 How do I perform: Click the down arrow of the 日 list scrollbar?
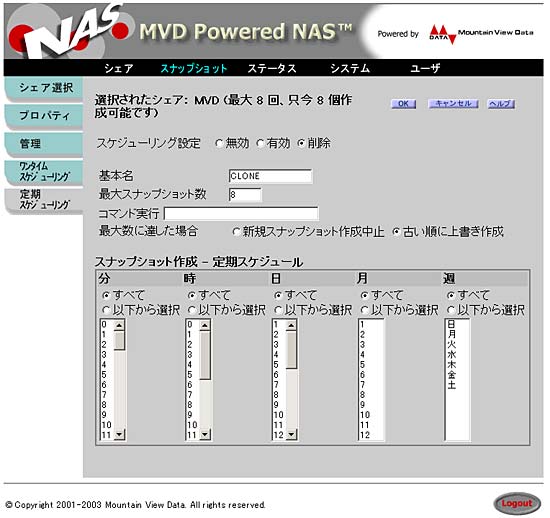click(x=291, y=435)
